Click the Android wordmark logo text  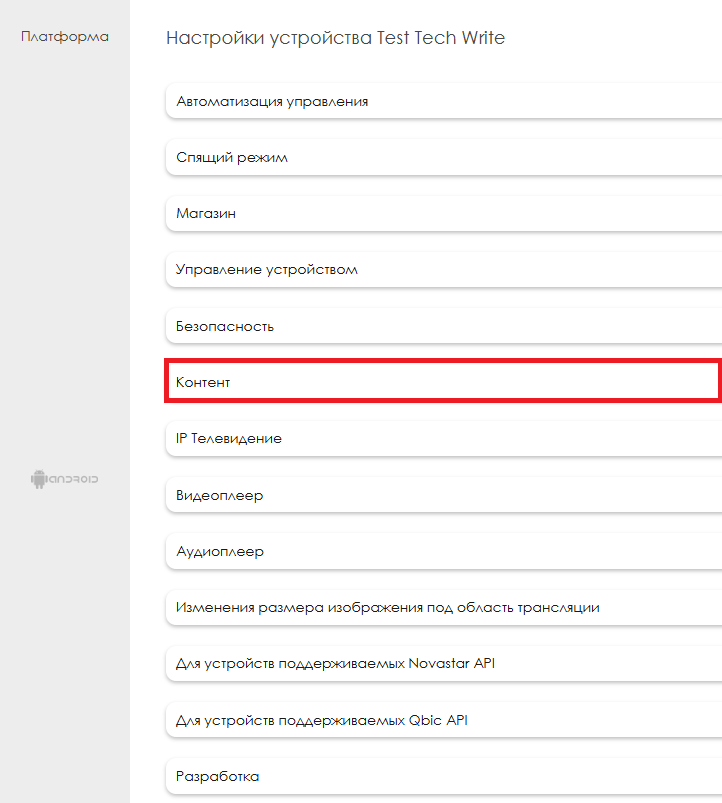click(x=74, y=479)
